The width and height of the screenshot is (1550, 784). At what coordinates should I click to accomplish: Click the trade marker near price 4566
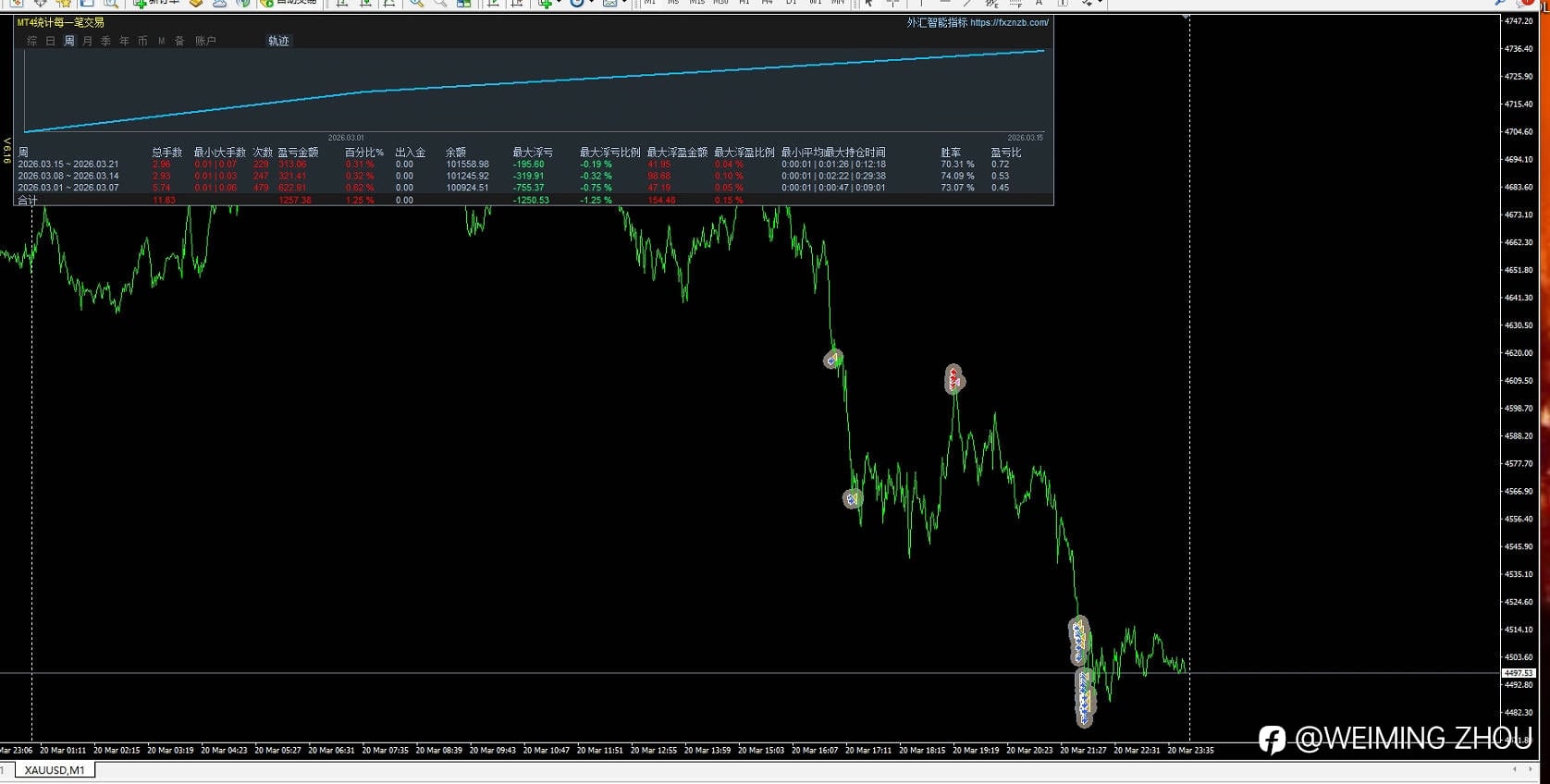(x=852, y=499)
